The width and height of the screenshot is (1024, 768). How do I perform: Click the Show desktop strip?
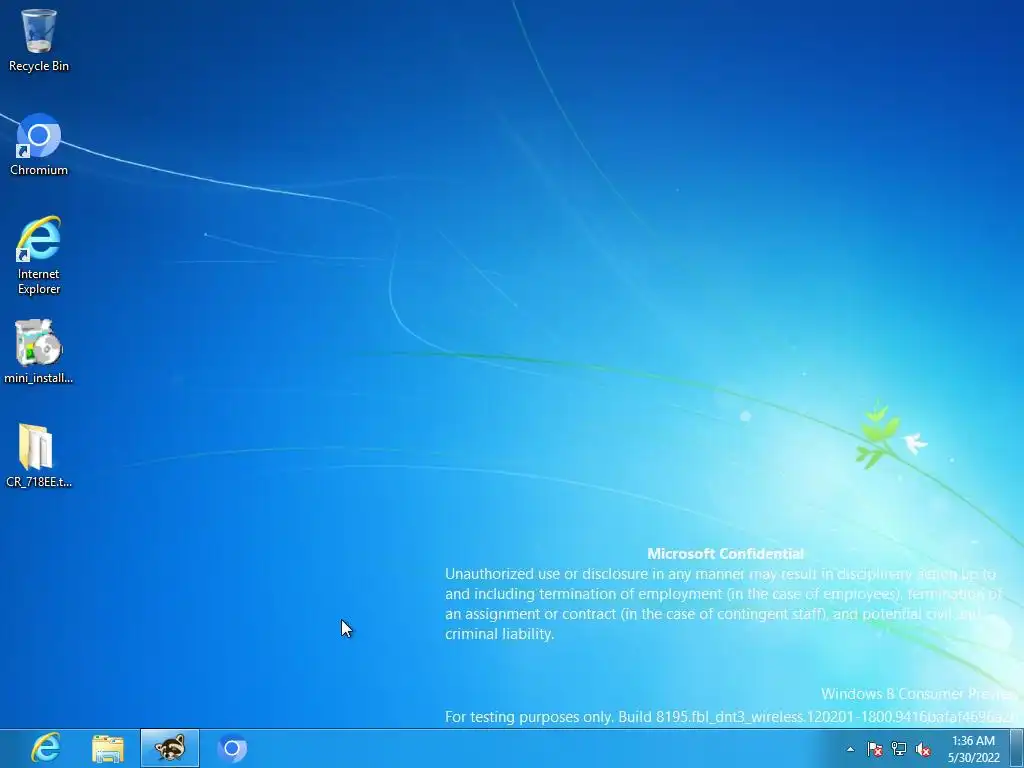coord(1016,748)
